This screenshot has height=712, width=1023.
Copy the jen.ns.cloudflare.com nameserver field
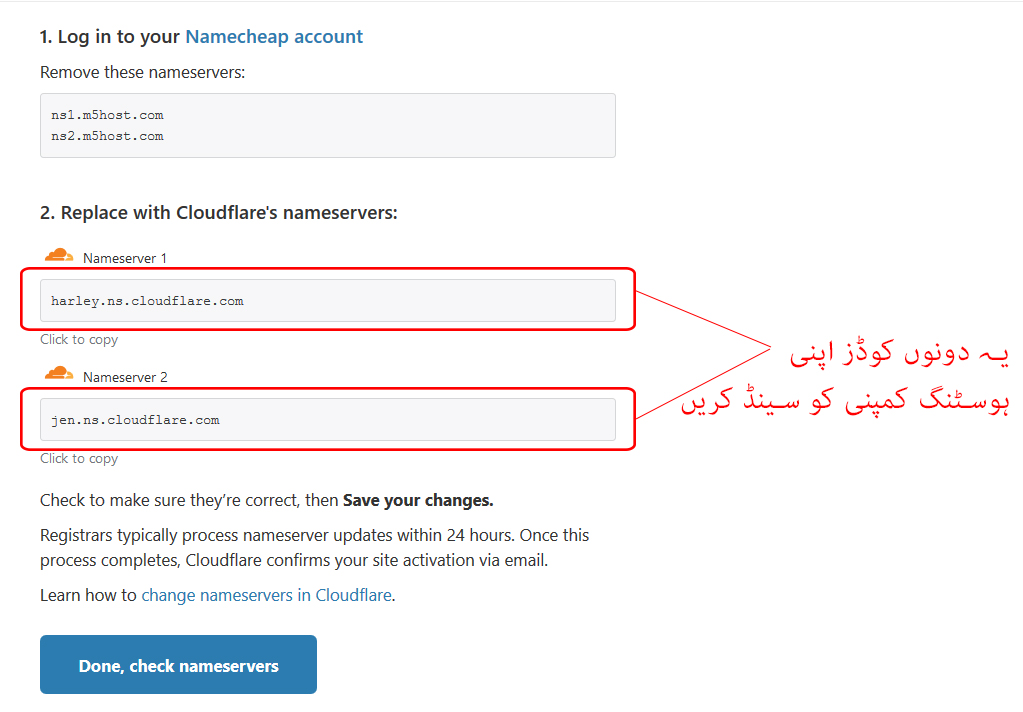[x=328, y=420]
